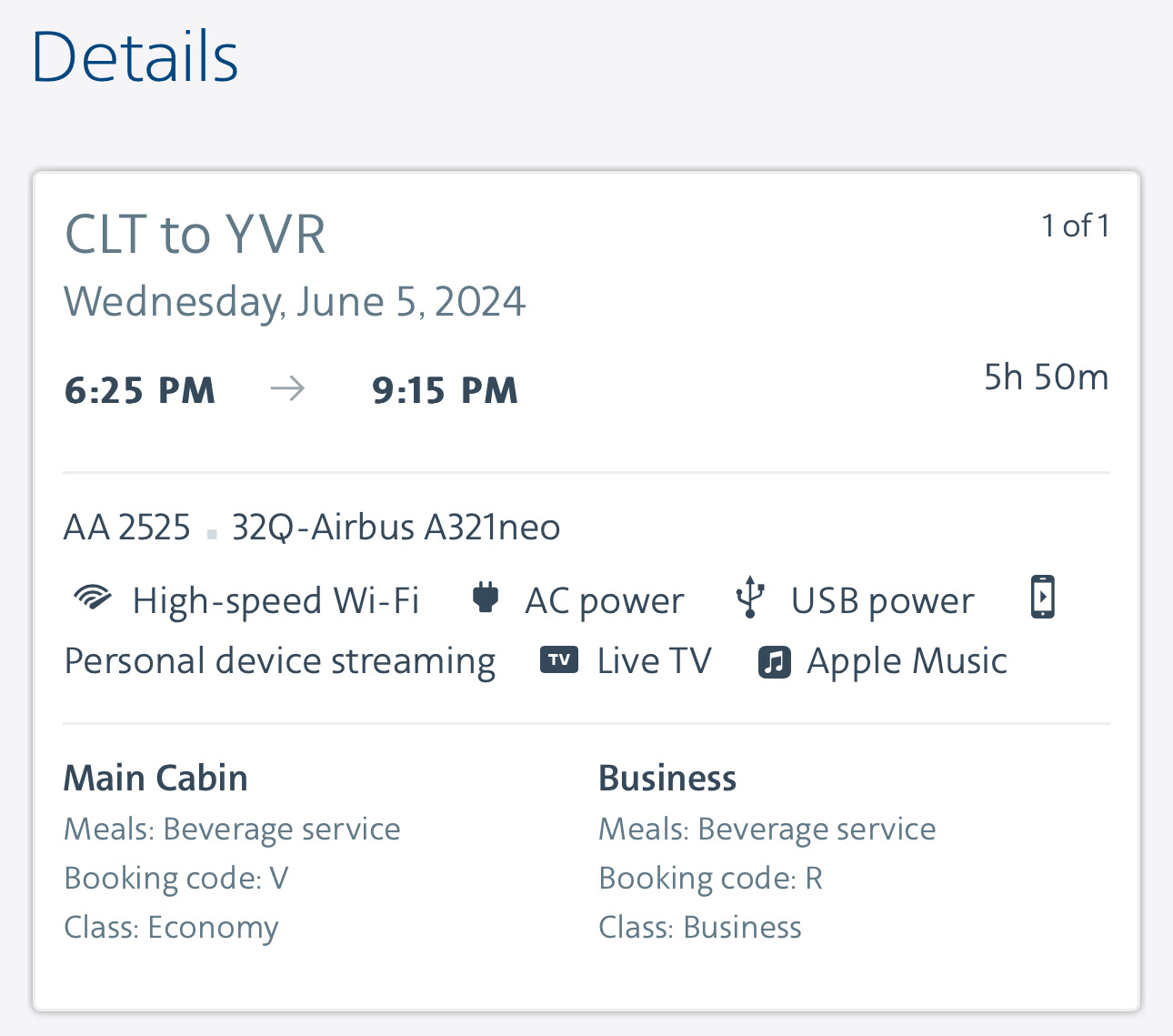Click the Business Booking code: R text
This screenshot has height=1036, width=1173.
(x=710, y=878)
